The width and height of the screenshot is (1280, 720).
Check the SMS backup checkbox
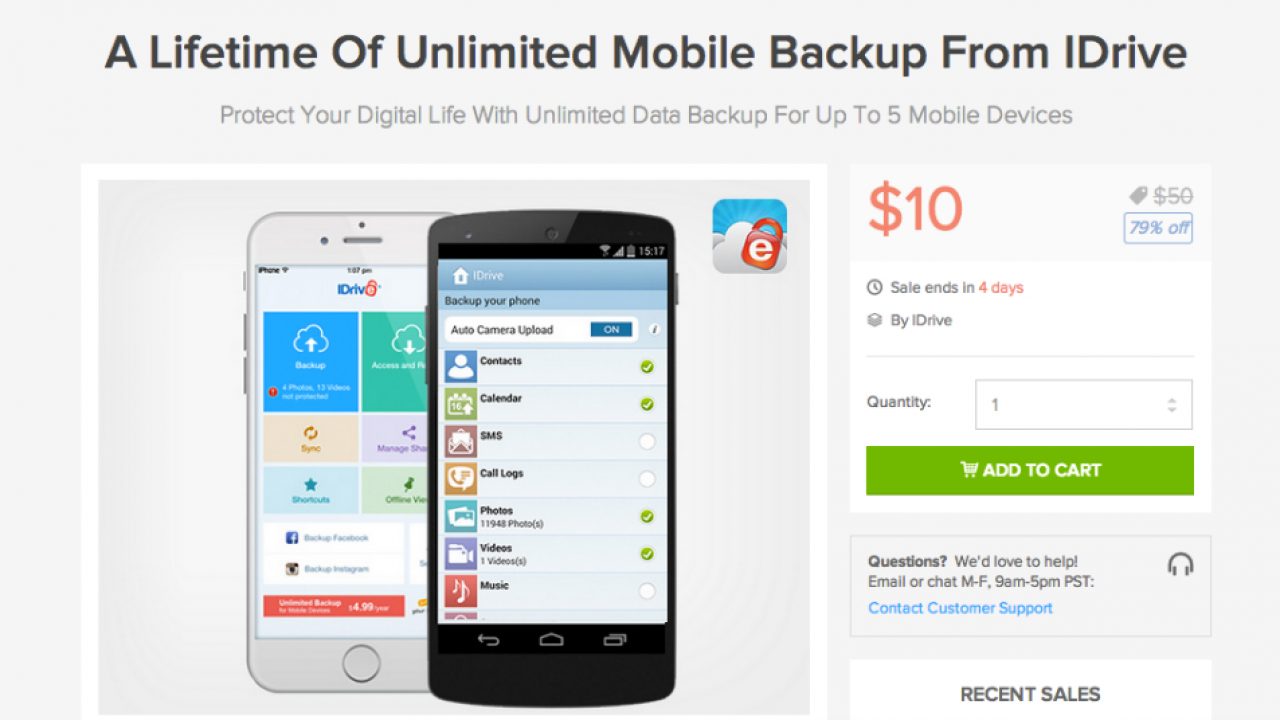[647, 441]
